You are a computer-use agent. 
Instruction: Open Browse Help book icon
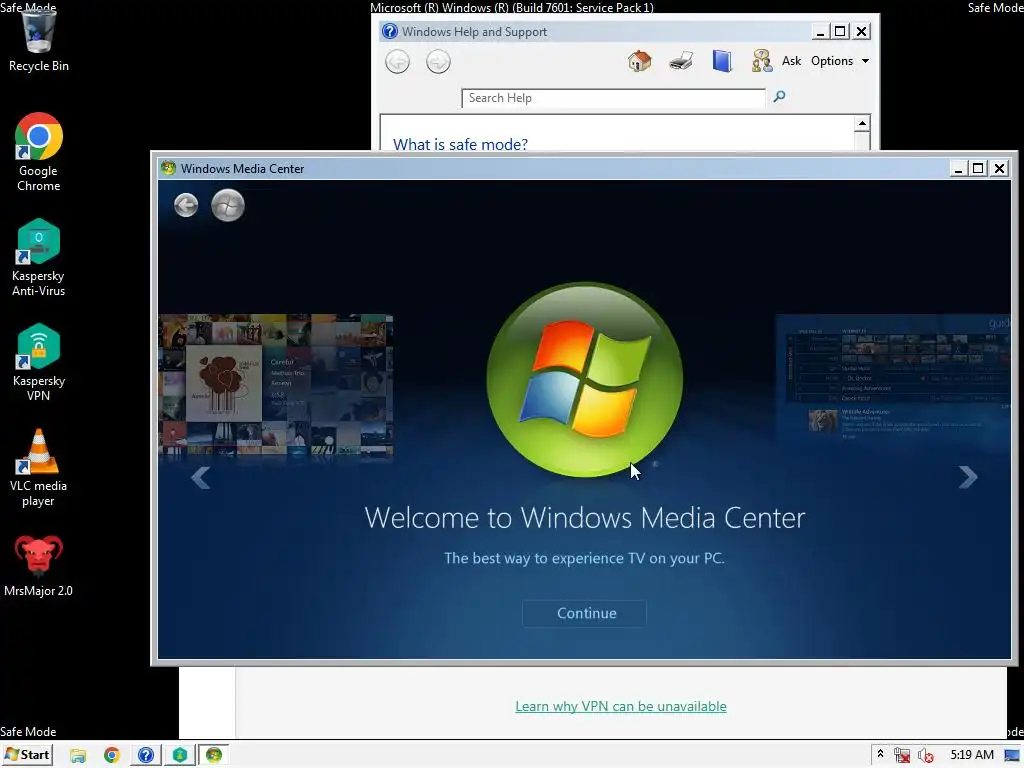tap(722, 61)
